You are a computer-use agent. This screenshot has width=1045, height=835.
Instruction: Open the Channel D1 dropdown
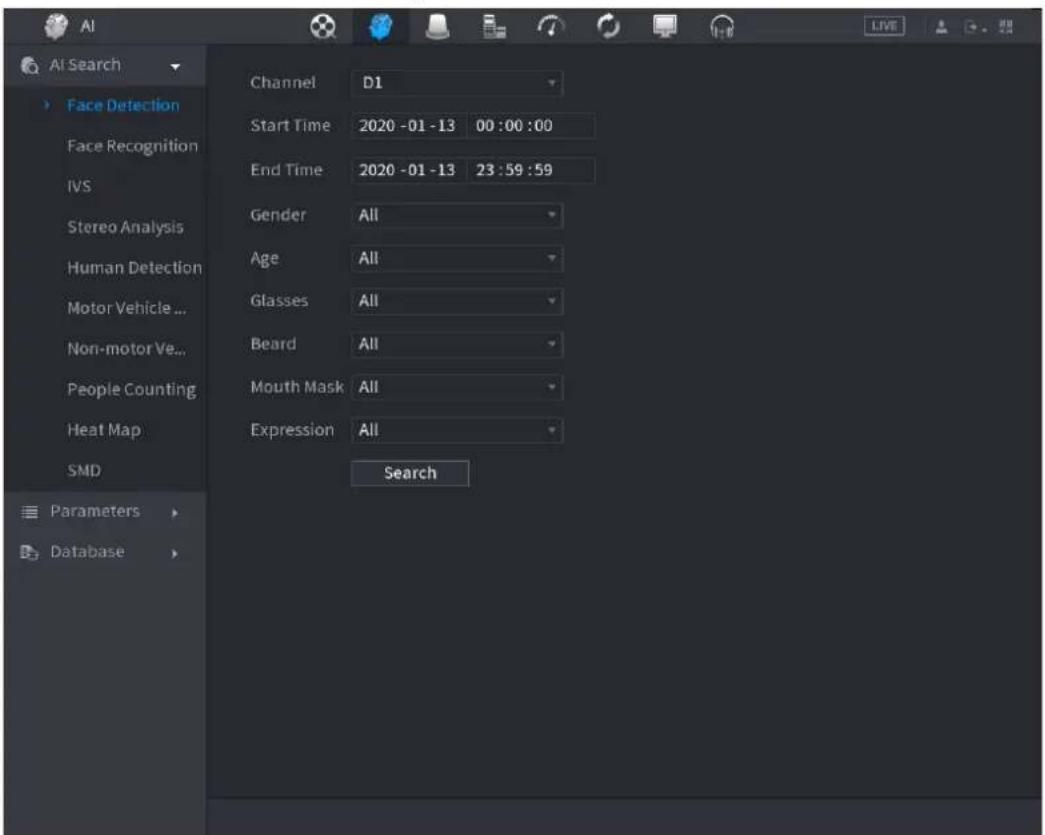(457, 83)
